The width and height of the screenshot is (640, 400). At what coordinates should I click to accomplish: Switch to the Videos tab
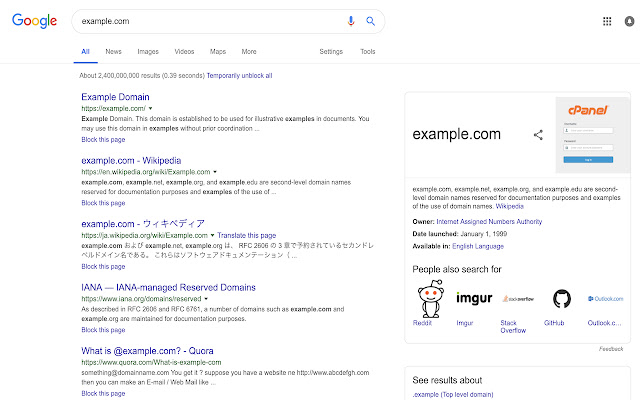tap(184, 51)
